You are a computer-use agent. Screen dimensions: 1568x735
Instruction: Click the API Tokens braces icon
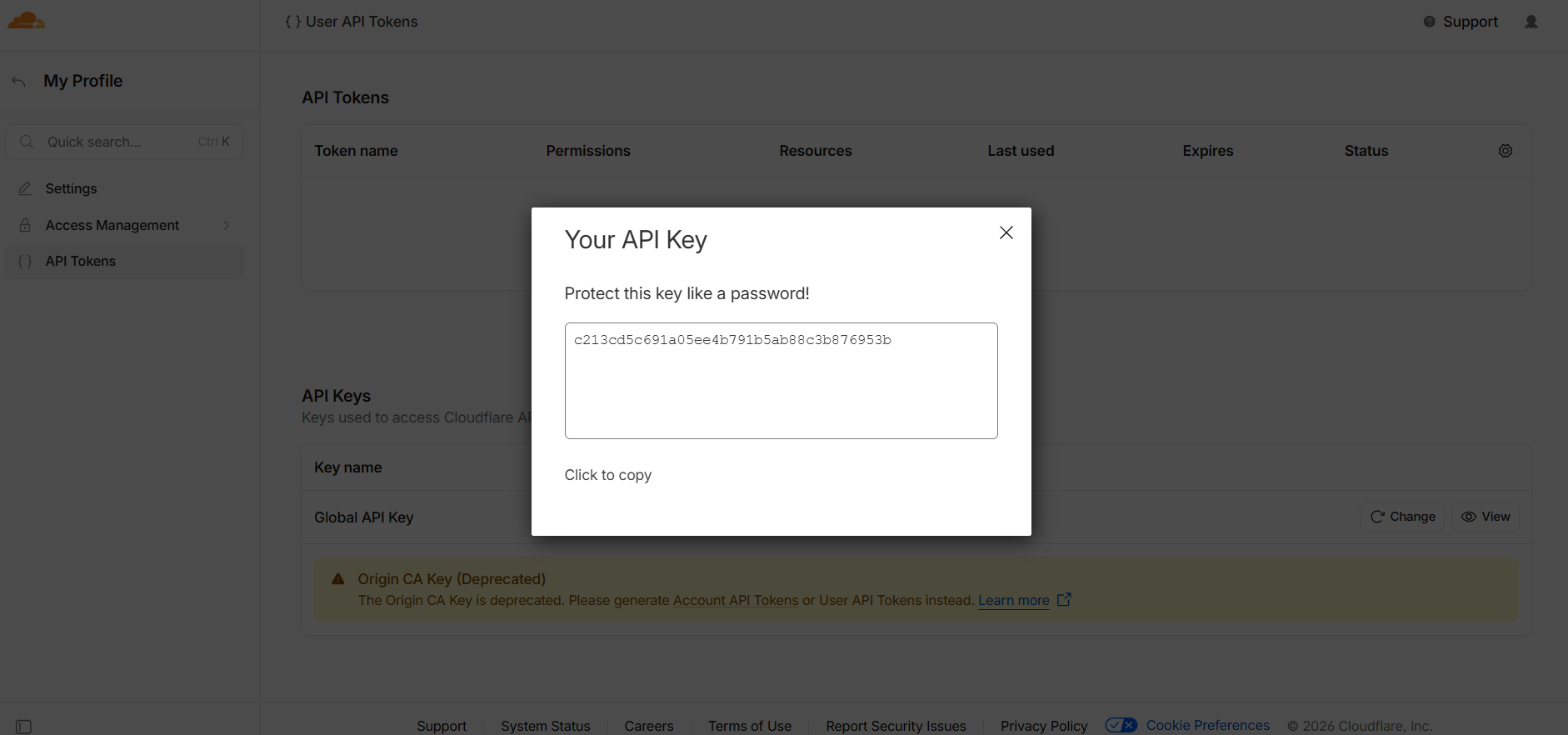25,262
